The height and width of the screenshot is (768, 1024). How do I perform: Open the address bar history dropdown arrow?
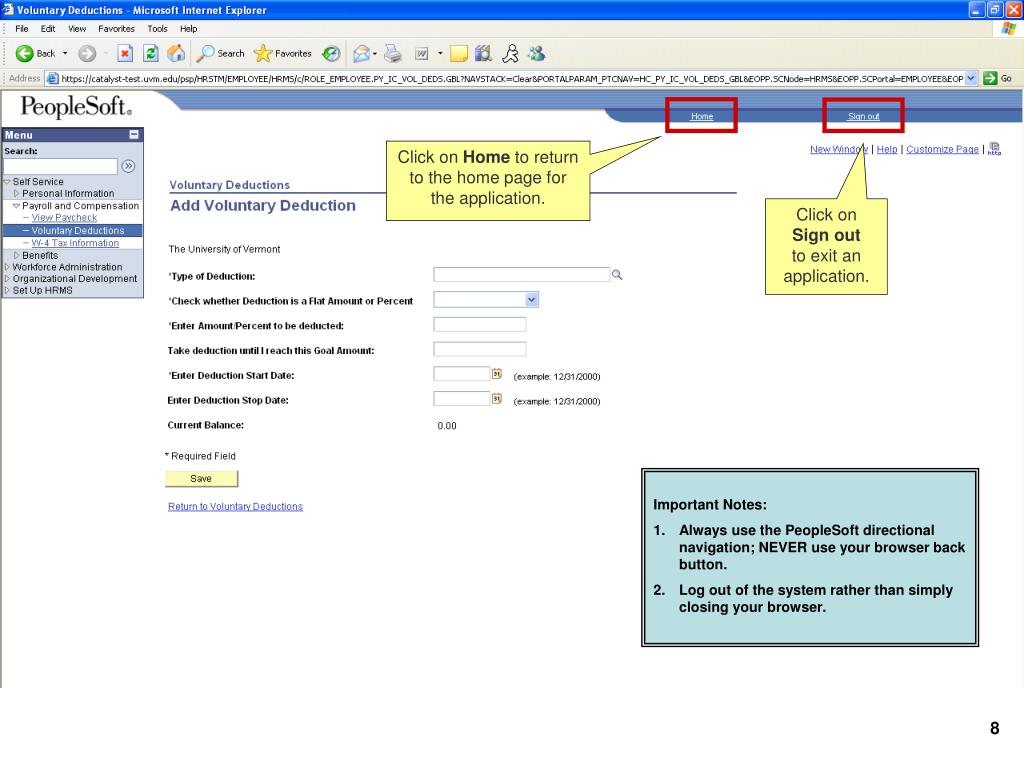971,78
